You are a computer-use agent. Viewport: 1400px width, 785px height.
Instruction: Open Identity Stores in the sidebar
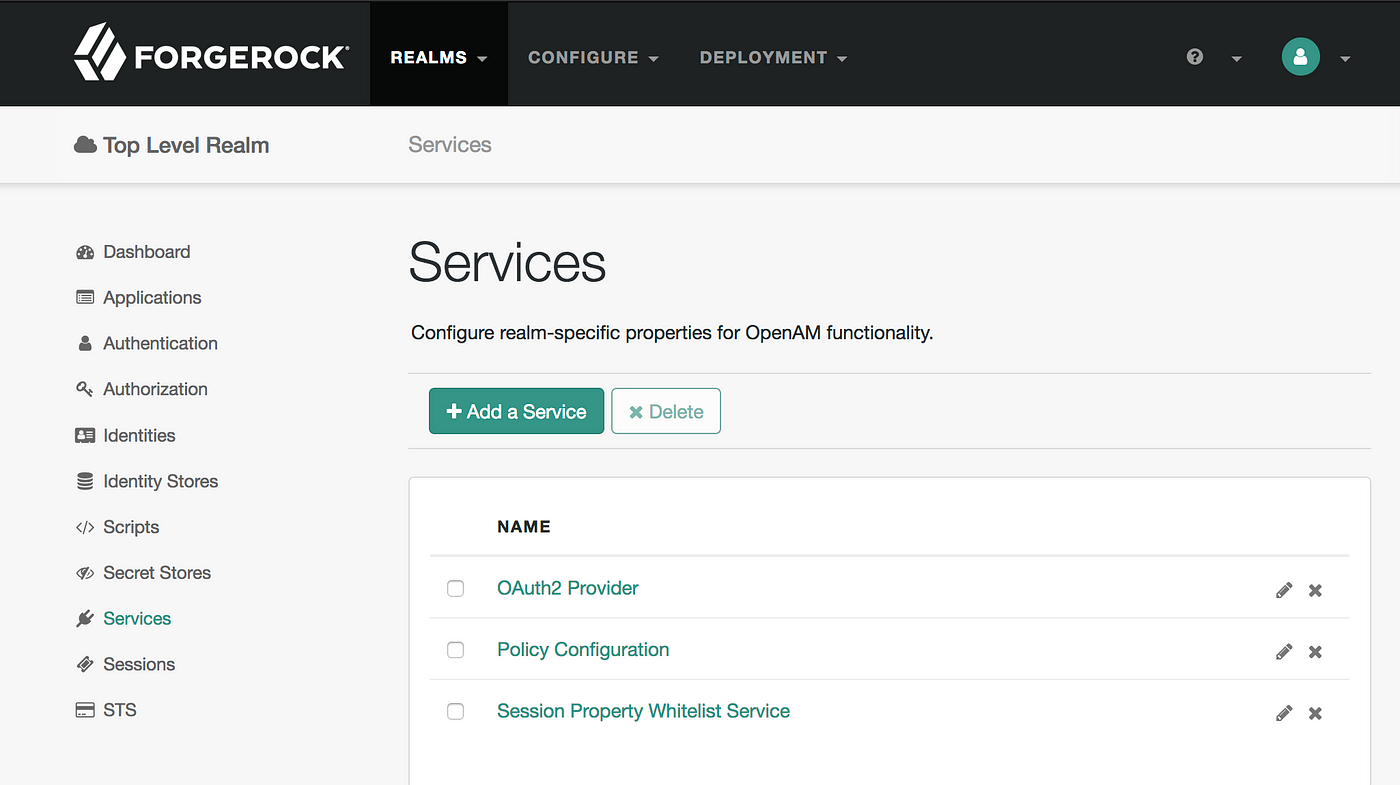(x=160, y=481)
